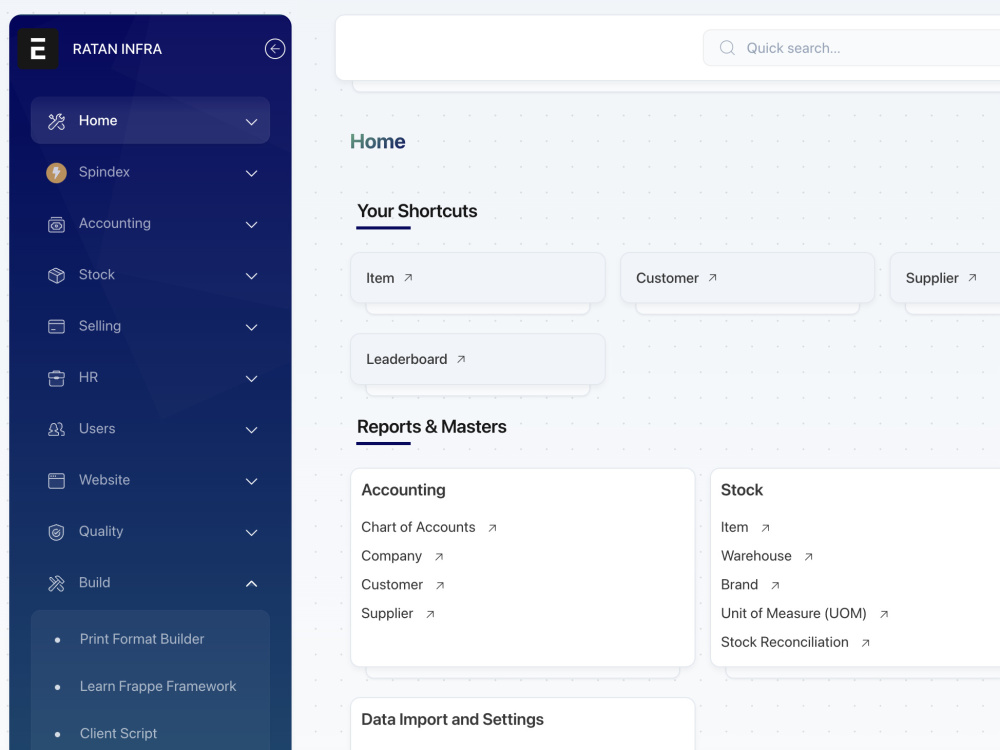Screen dimensions: 1000x750
Task: Open Brand link under Stock
Action: 739,585
